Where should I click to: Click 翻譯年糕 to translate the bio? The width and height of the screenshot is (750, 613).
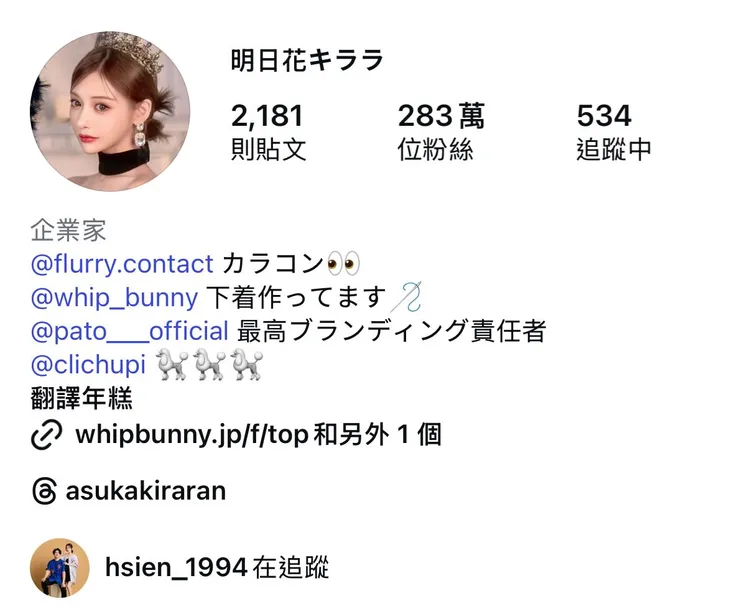click(x=82, y=398)
